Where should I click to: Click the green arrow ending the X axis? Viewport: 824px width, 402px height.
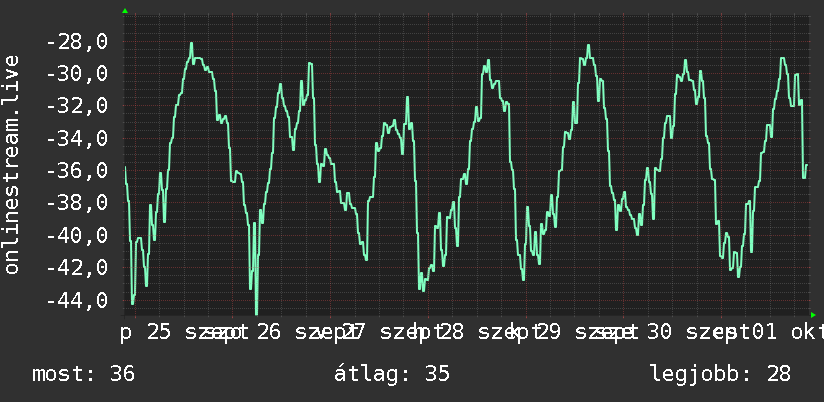(813, 315)
